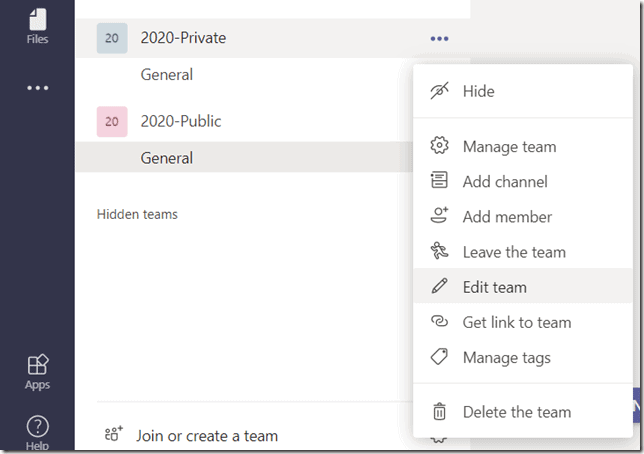Screen dimensions: 644x454
Task: Click the Manage team gear icon
Action: (x=439, y=145)
